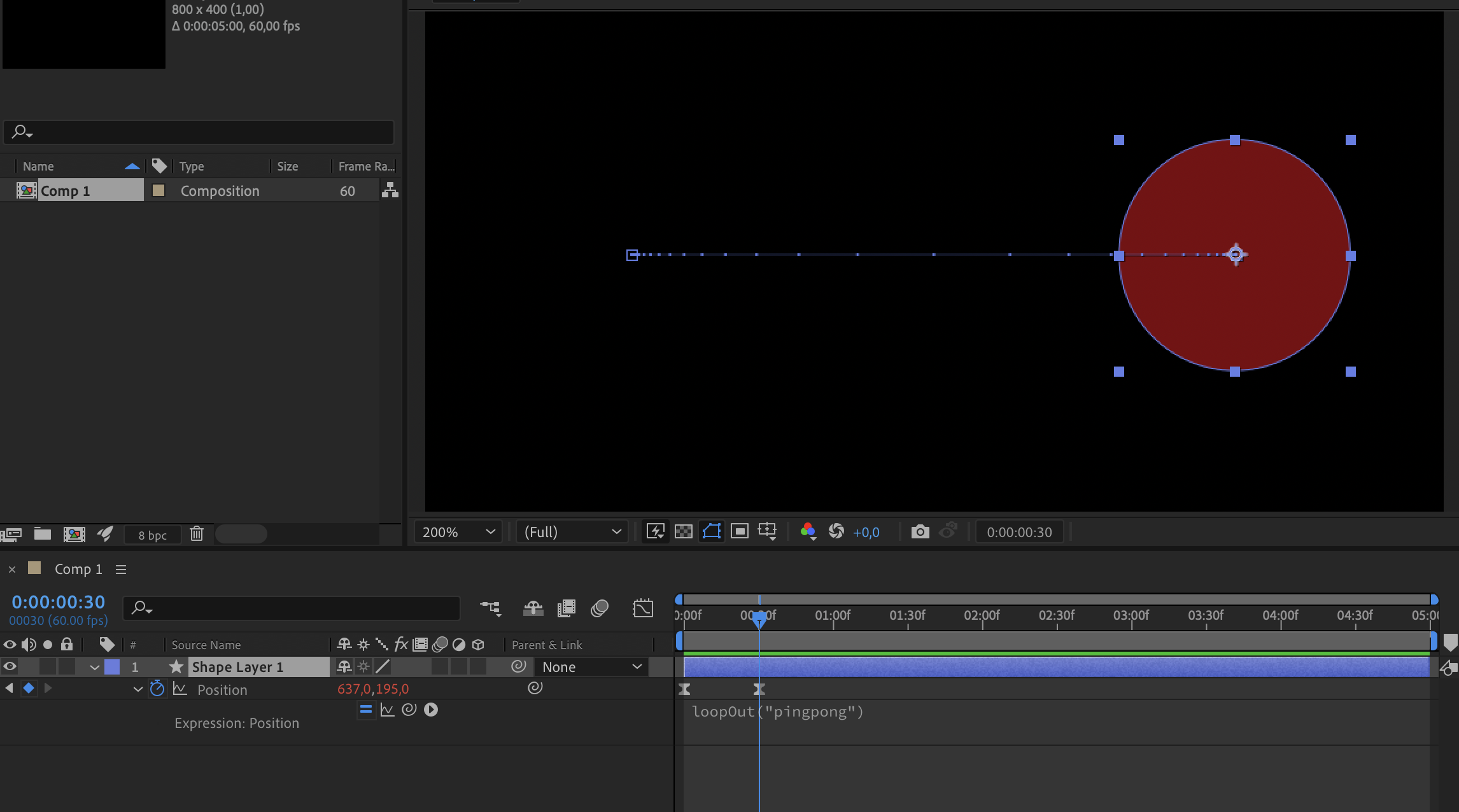This screenshot has height=812, width=1459.
Task: Open the 8 bpc color depth setting
Action: 153,535
